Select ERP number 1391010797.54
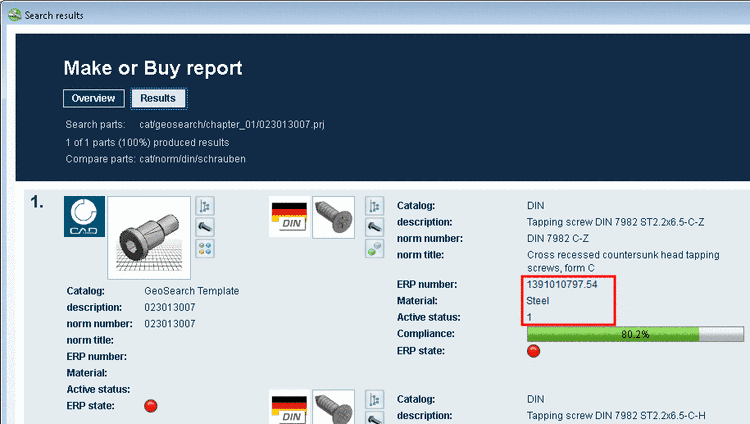 (x=562, y=284)
